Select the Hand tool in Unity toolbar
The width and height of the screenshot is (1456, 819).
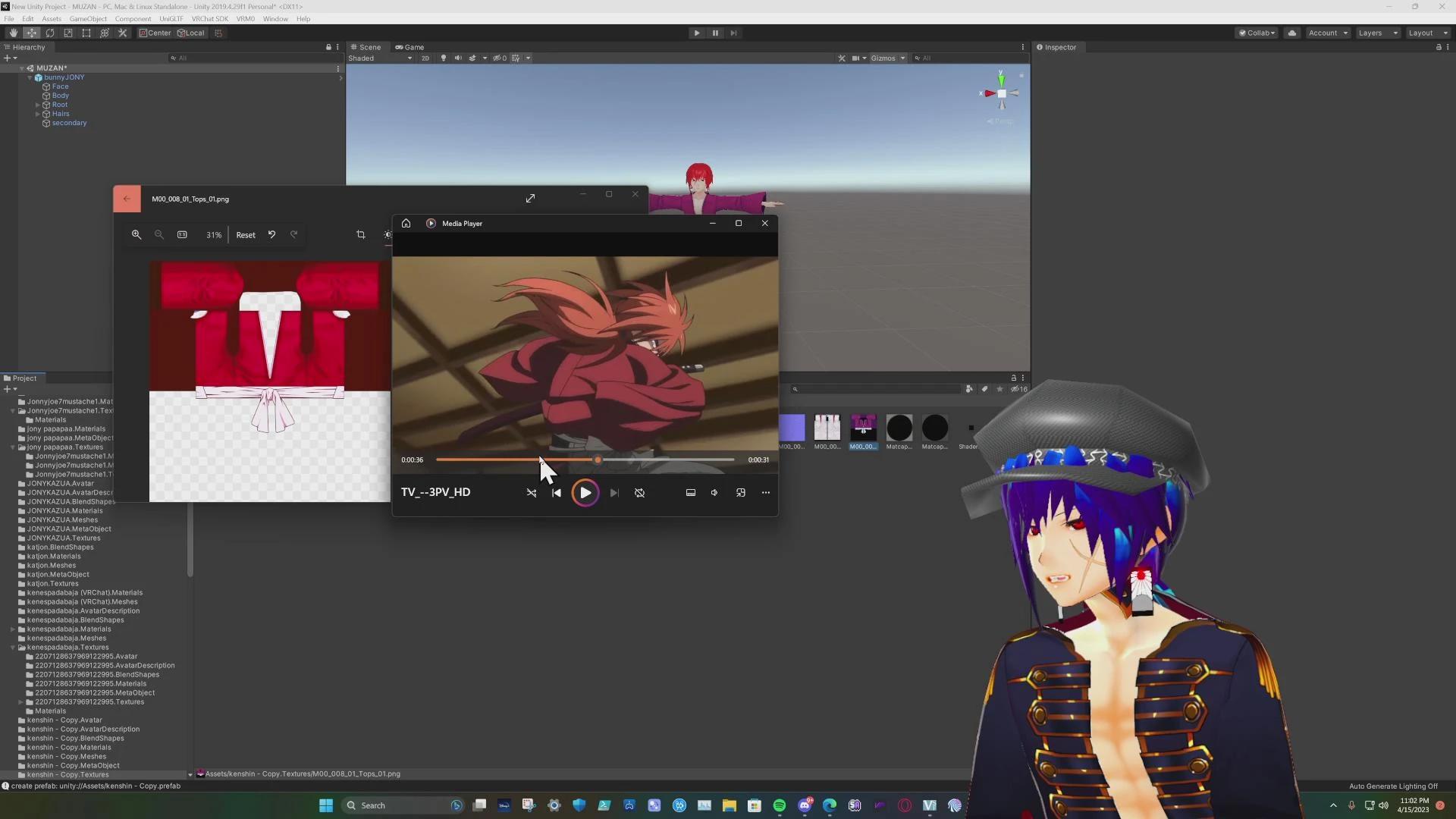13,33
